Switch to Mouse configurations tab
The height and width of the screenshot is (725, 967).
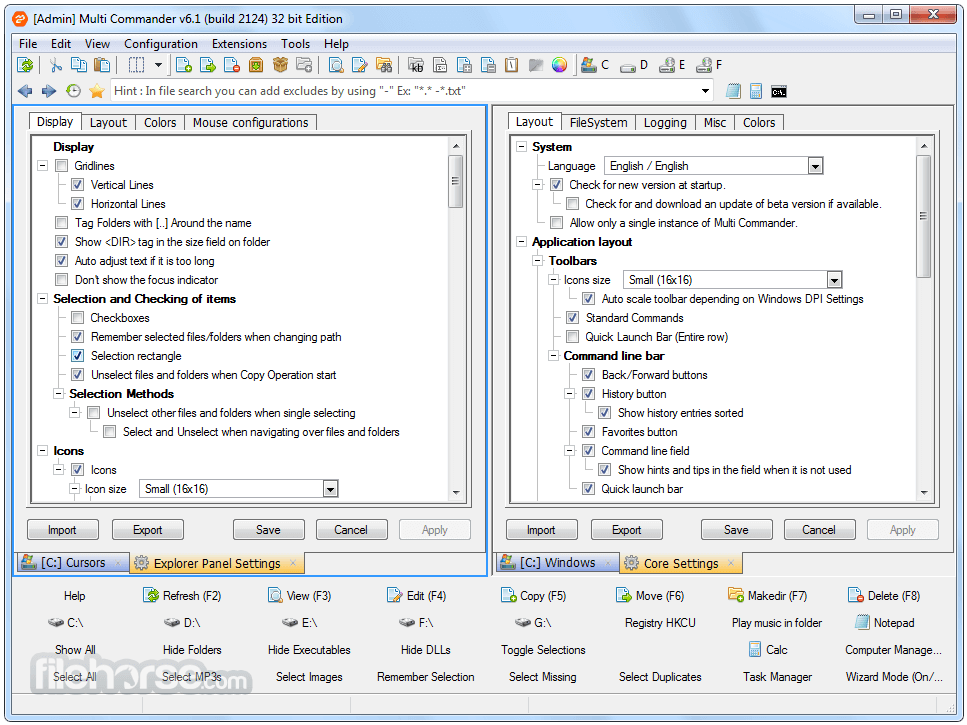pyautogui.click(x=250, y=123)
